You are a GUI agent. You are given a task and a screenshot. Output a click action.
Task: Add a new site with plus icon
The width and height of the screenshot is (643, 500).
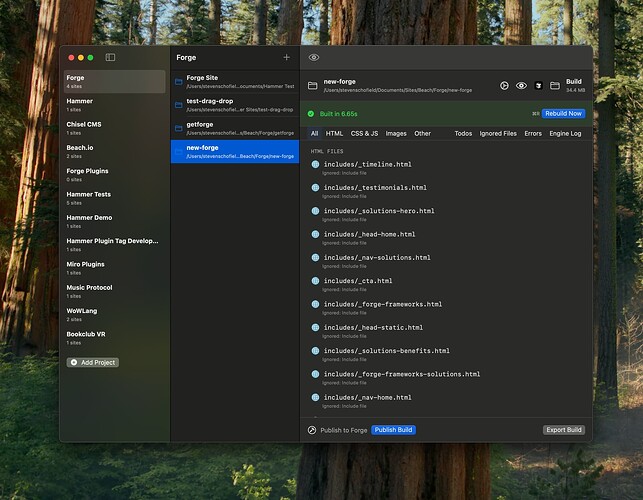click(287, 57)
